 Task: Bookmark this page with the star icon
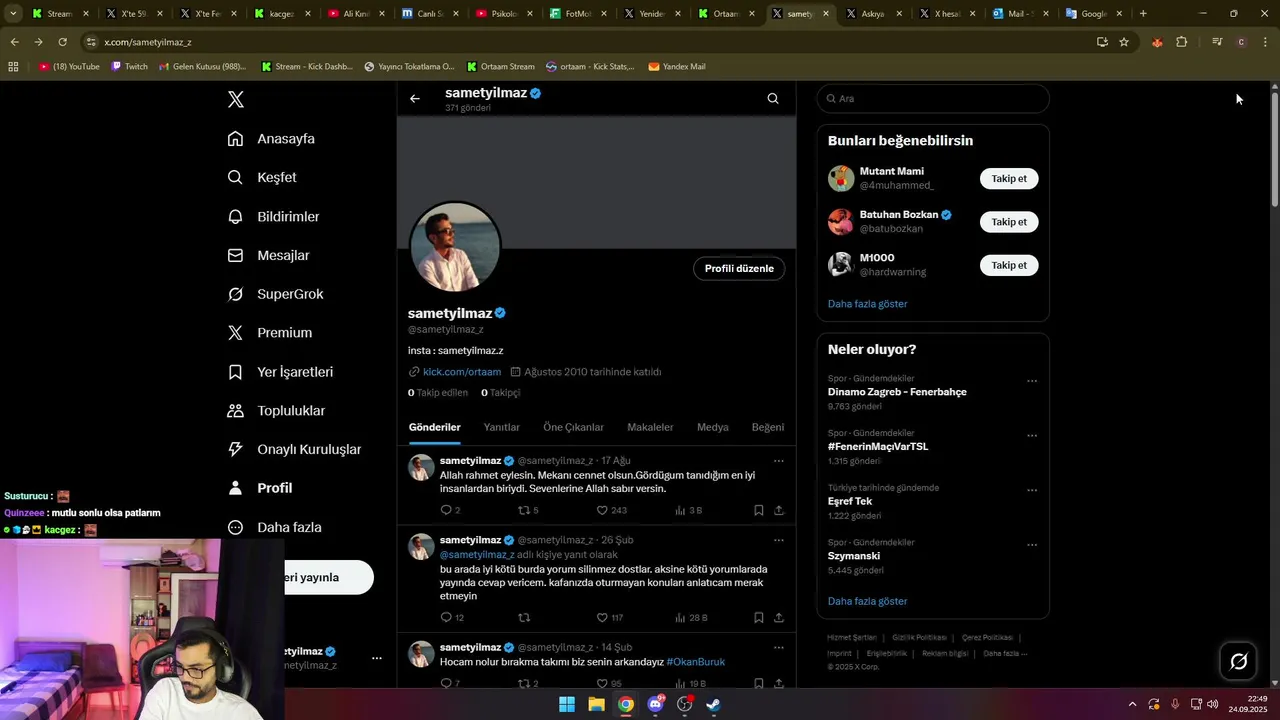point(1124,42)
